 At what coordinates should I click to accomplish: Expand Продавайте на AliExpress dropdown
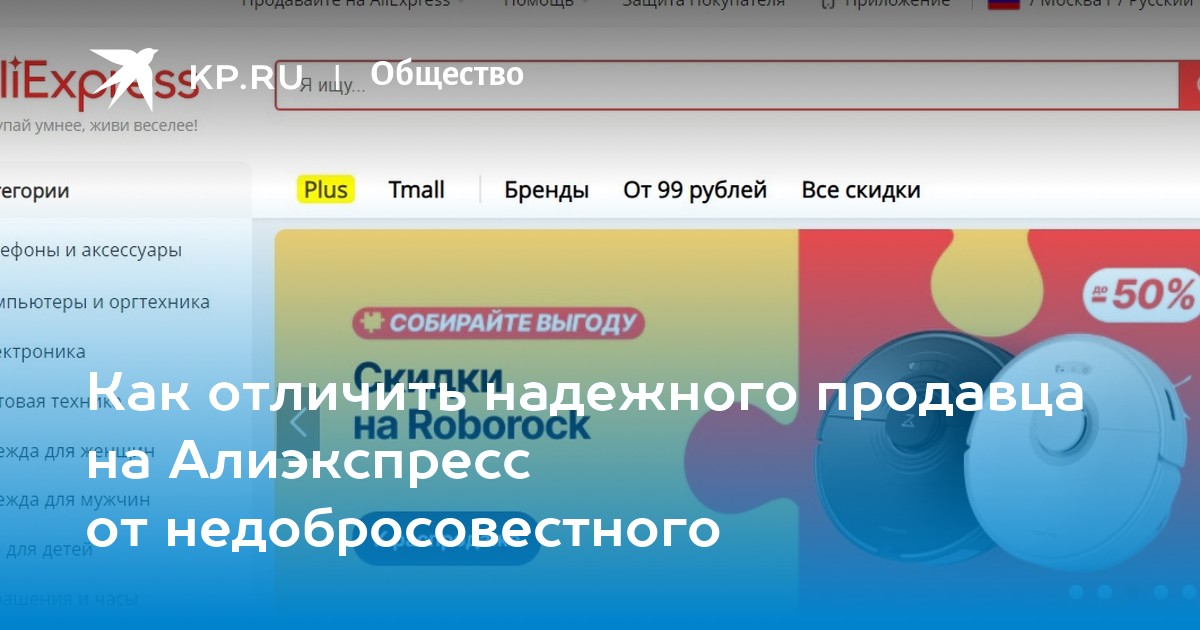coord(353,3)
